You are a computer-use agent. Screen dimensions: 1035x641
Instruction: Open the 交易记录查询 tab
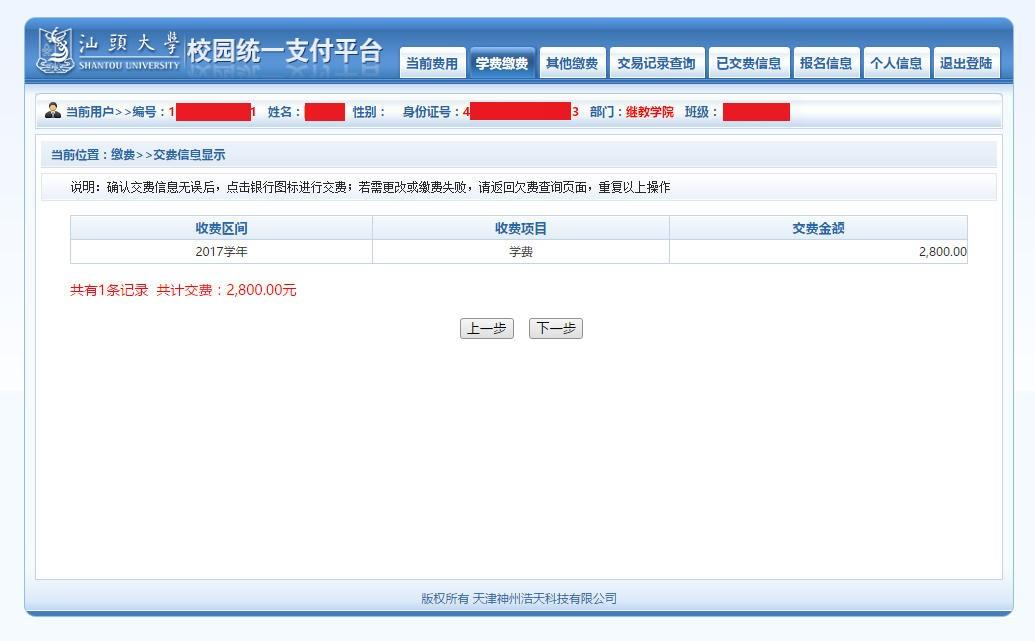[656, 64]
